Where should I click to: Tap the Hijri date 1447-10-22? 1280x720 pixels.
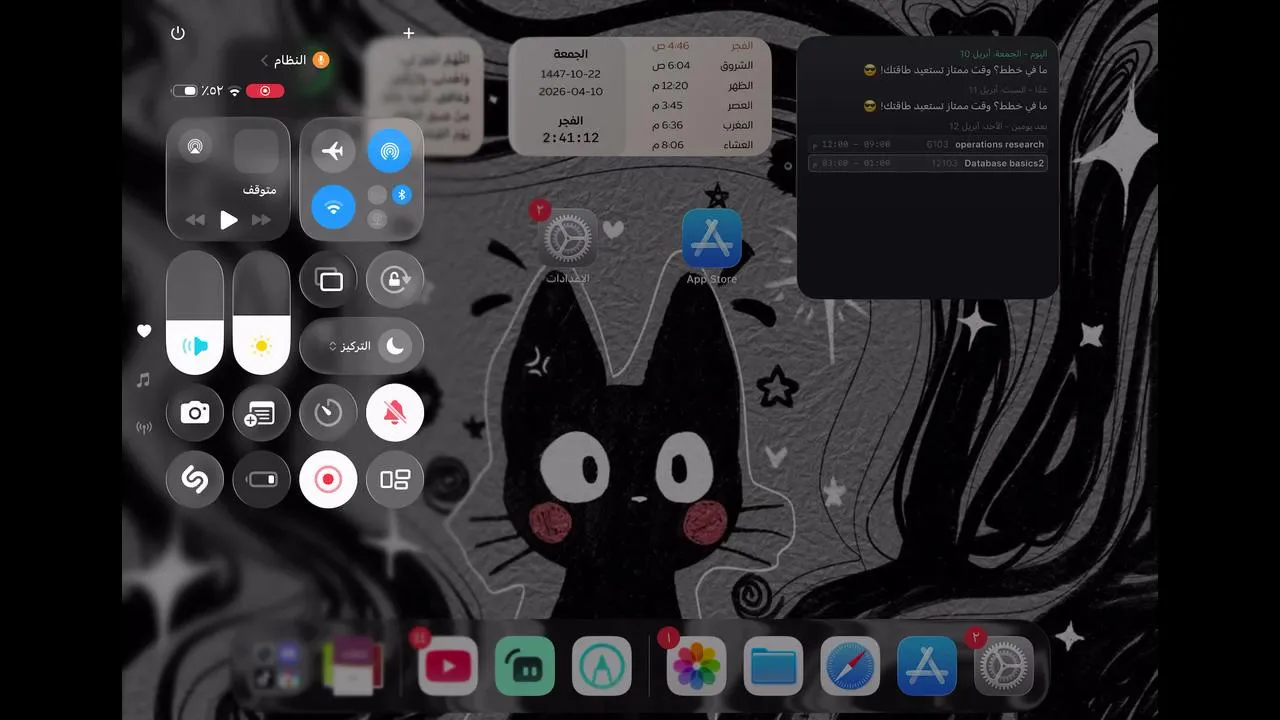coord(570,74)
